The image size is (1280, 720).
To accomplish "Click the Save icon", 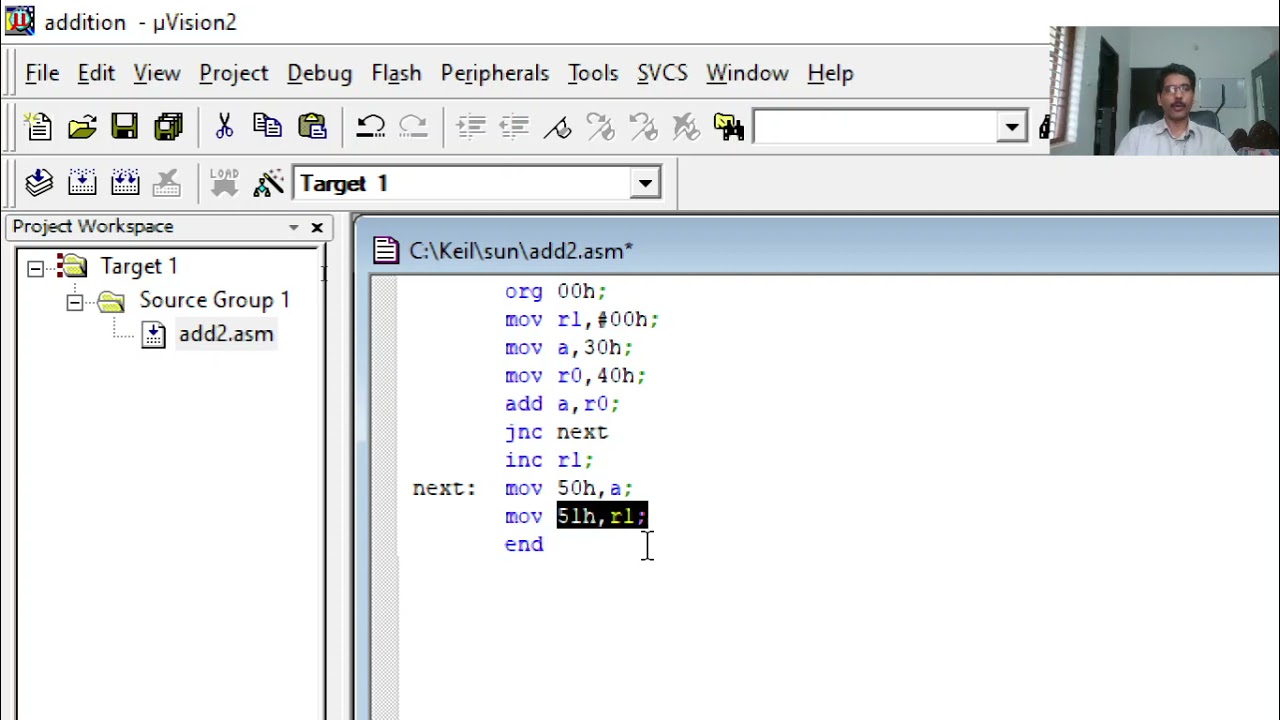I will tap(125, 127).
